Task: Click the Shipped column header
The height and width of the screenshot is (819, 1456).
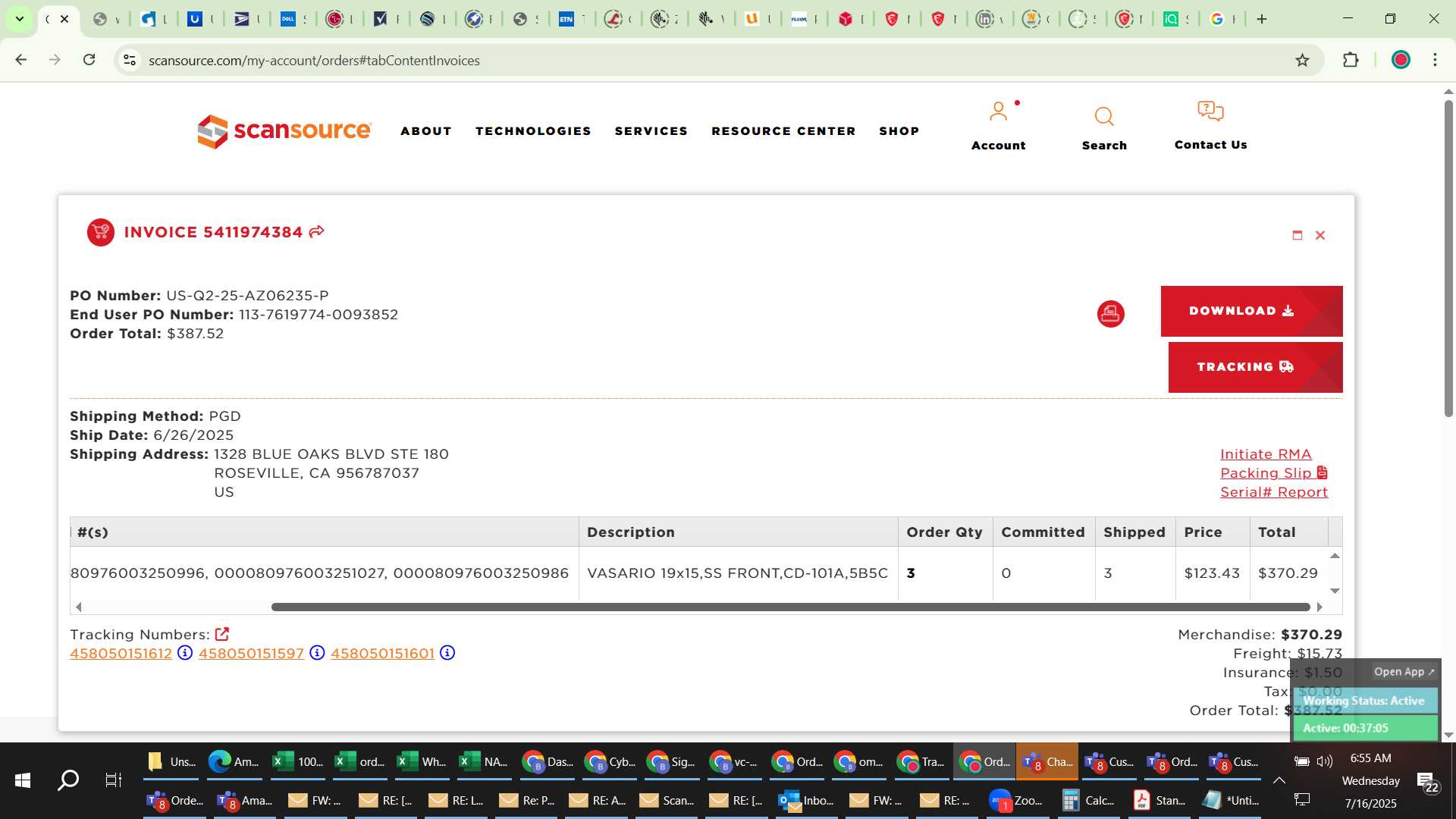Action: point(1134,532)
